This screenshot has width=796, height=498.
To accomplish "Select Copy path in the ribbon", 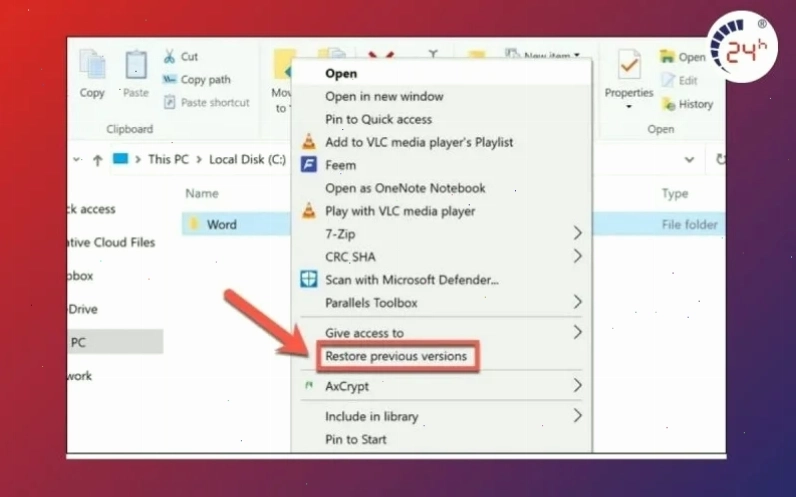I will (x=196, y=80).
